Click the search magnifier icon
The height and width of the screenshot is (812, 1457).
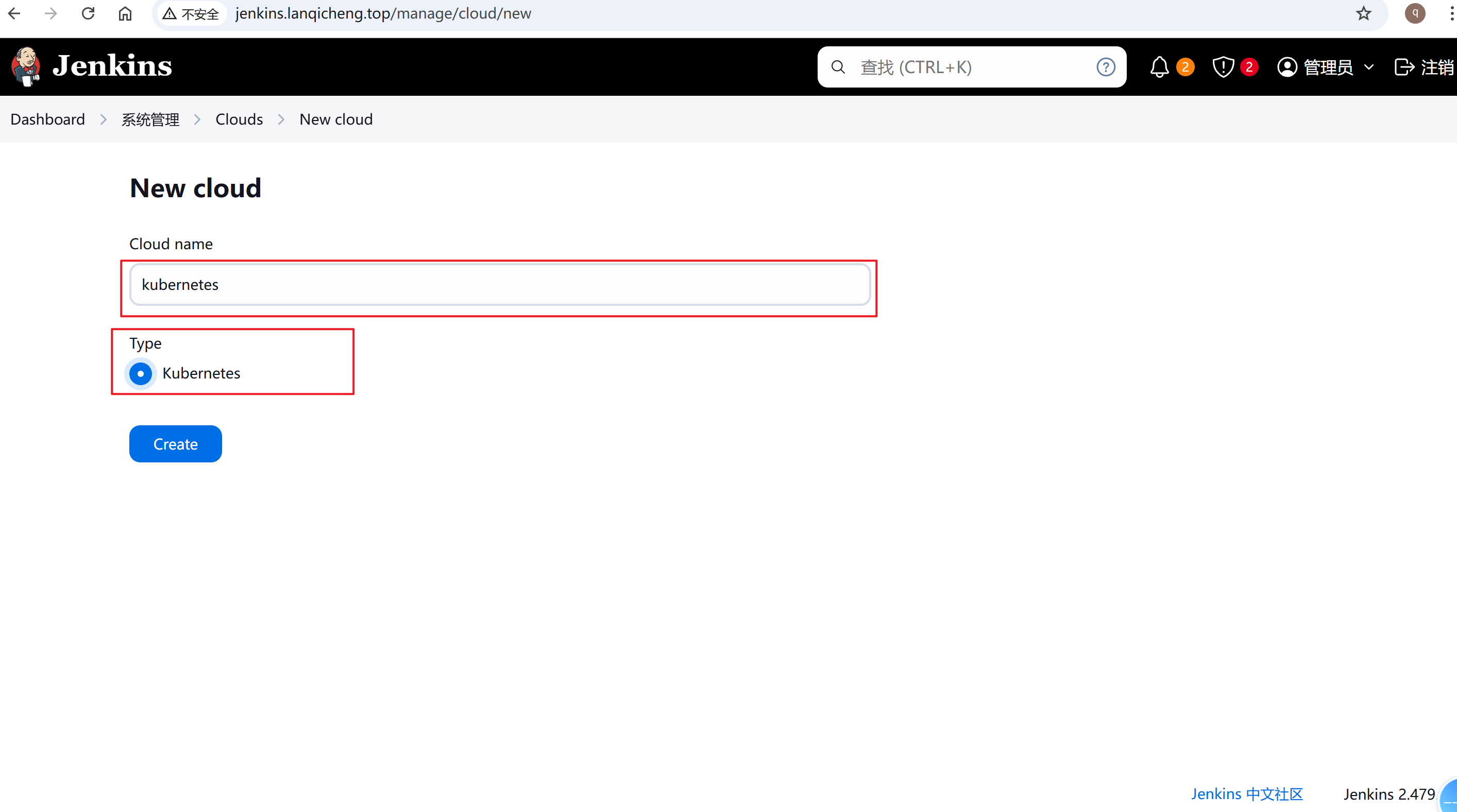point(838,67)
